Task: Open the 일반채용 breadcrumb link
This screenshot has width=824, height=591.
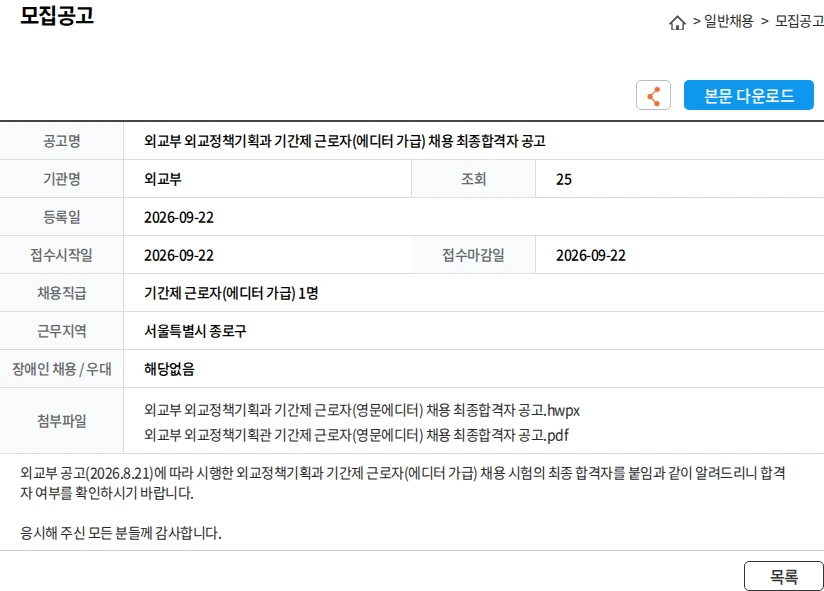Action: click(728, 22)
